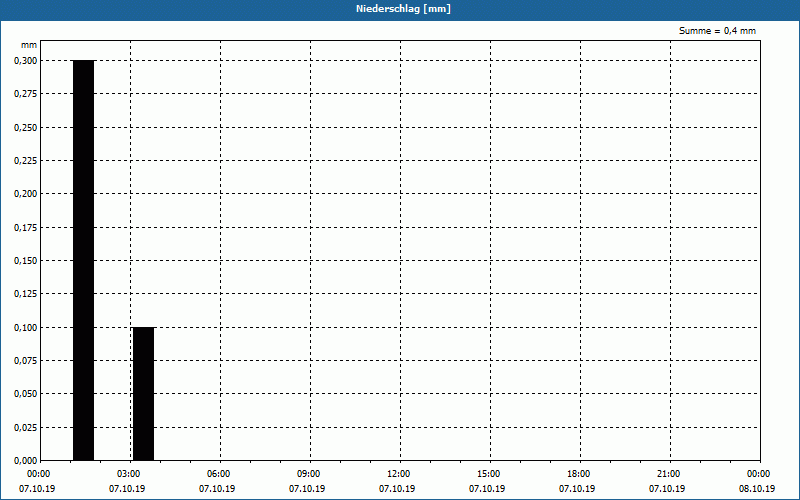Click the 00:00 08.10.19 end time label
Screen dimensions: 800x500
(758, 481)
